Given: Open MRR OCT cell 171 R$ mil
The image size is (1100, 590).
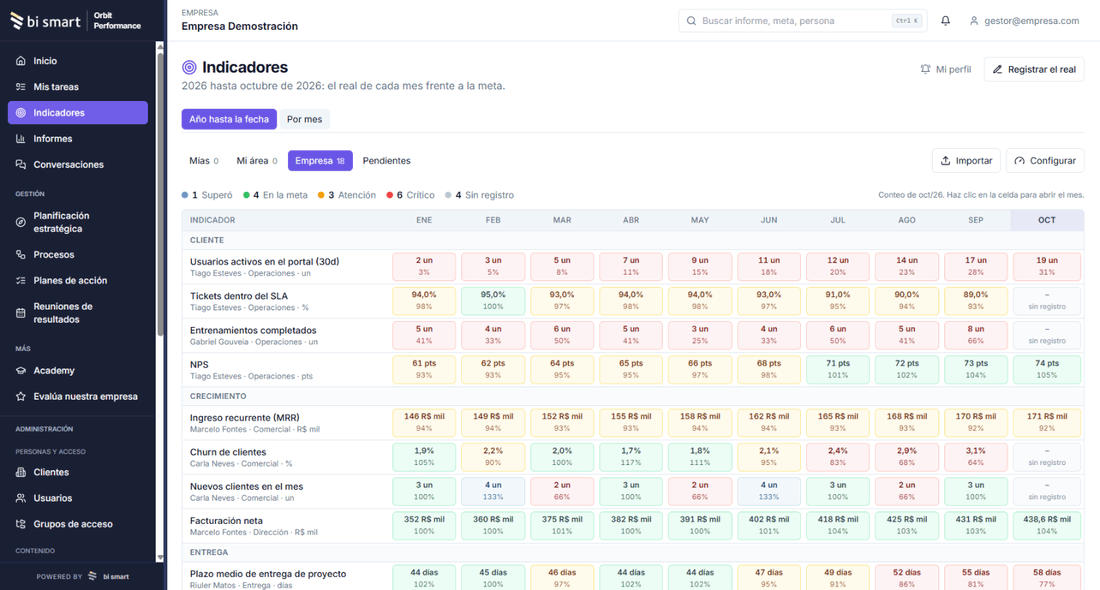Looking at the screenshot, I should pyautogui.click(x=1047, y=422).
